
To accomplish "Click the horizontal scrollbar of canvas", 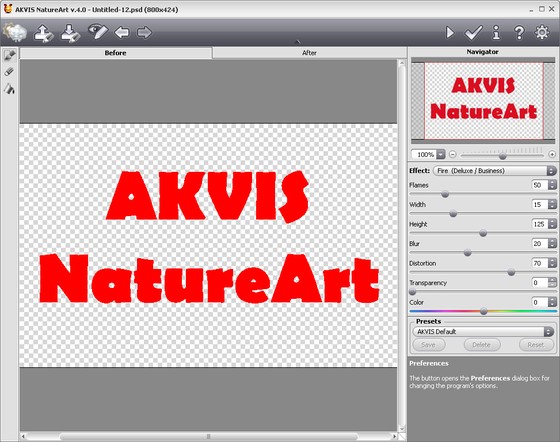I will [x=208, y=436].
